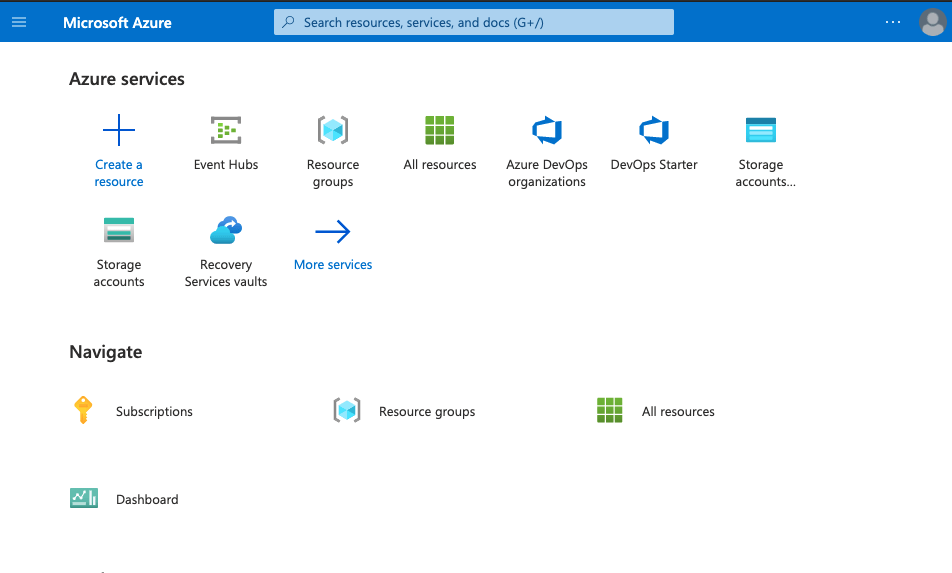
Task: Open the More services link text
Action: [x=333, y=265]
